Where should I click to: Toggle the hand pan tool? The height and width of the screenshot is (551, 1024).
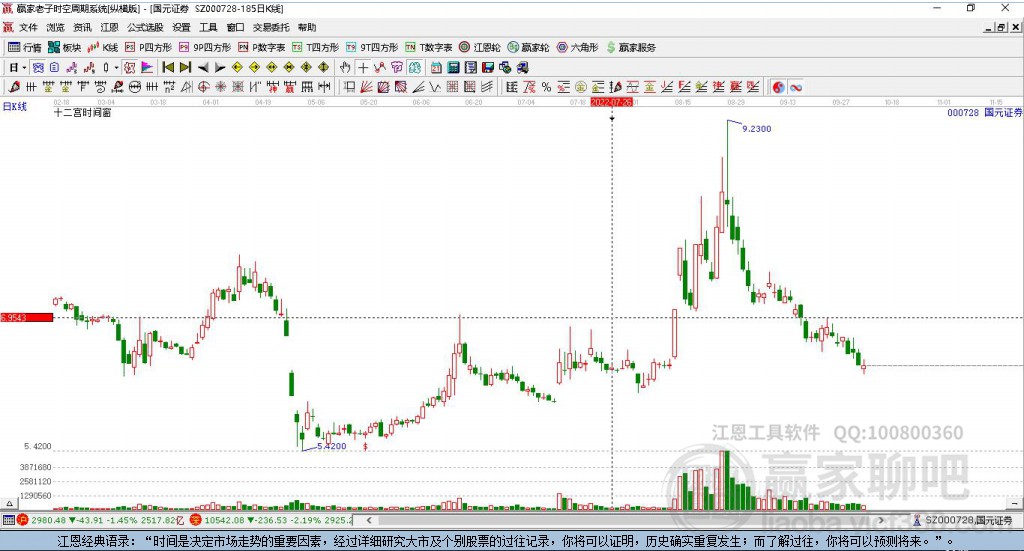(345, 67)
